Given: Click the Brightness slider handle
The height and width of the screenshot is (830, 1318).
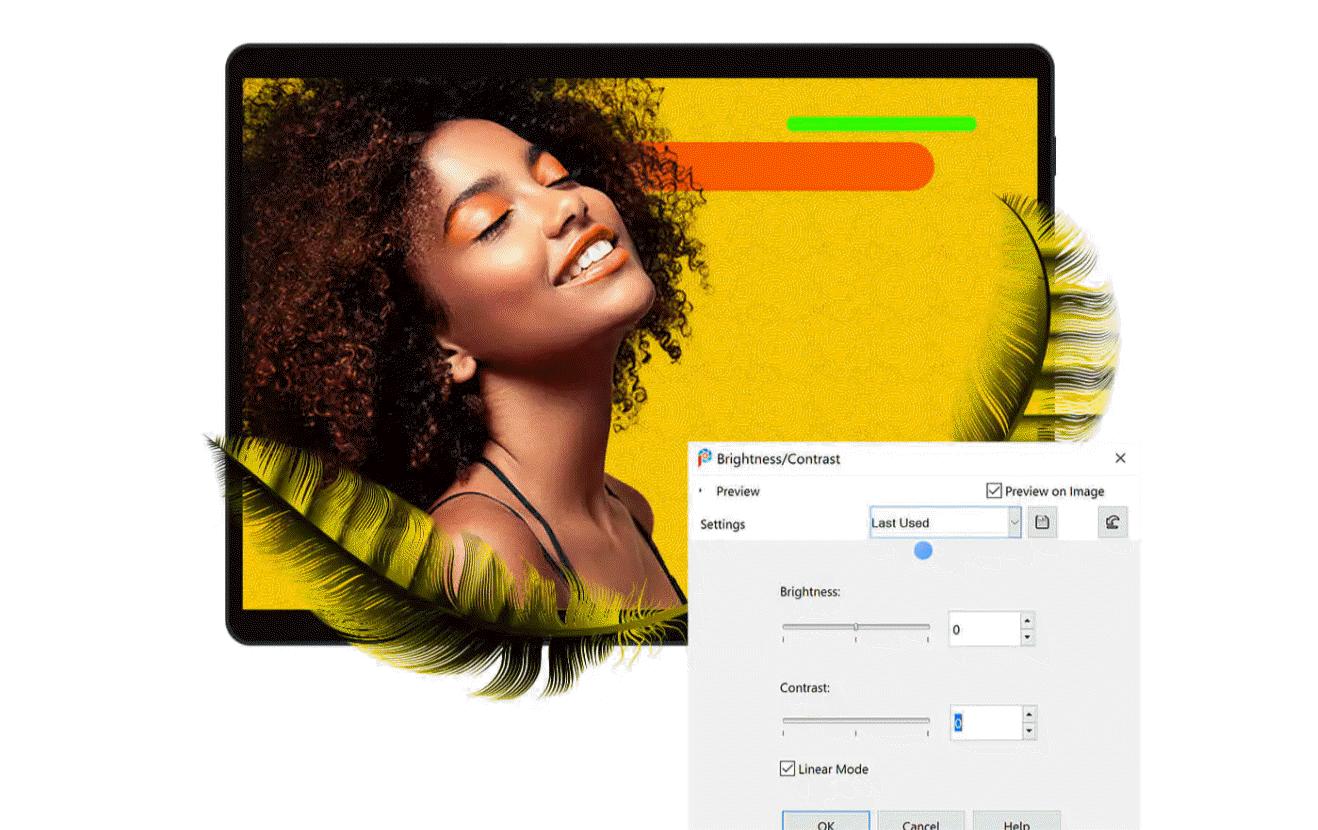Looking at the screenshot, I should coord(856,624).
